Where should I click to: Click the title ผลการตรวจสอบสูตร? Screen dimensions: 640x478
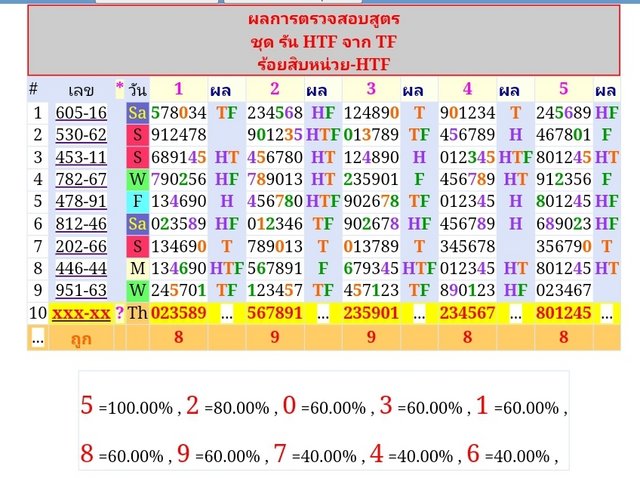coord(324,19)
